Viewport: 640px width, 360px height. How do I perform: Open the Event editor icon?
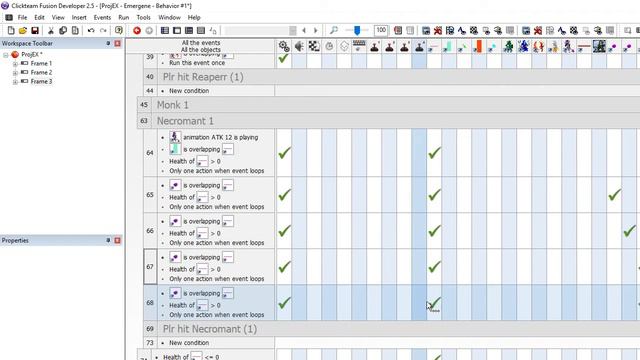coord(189,31)
